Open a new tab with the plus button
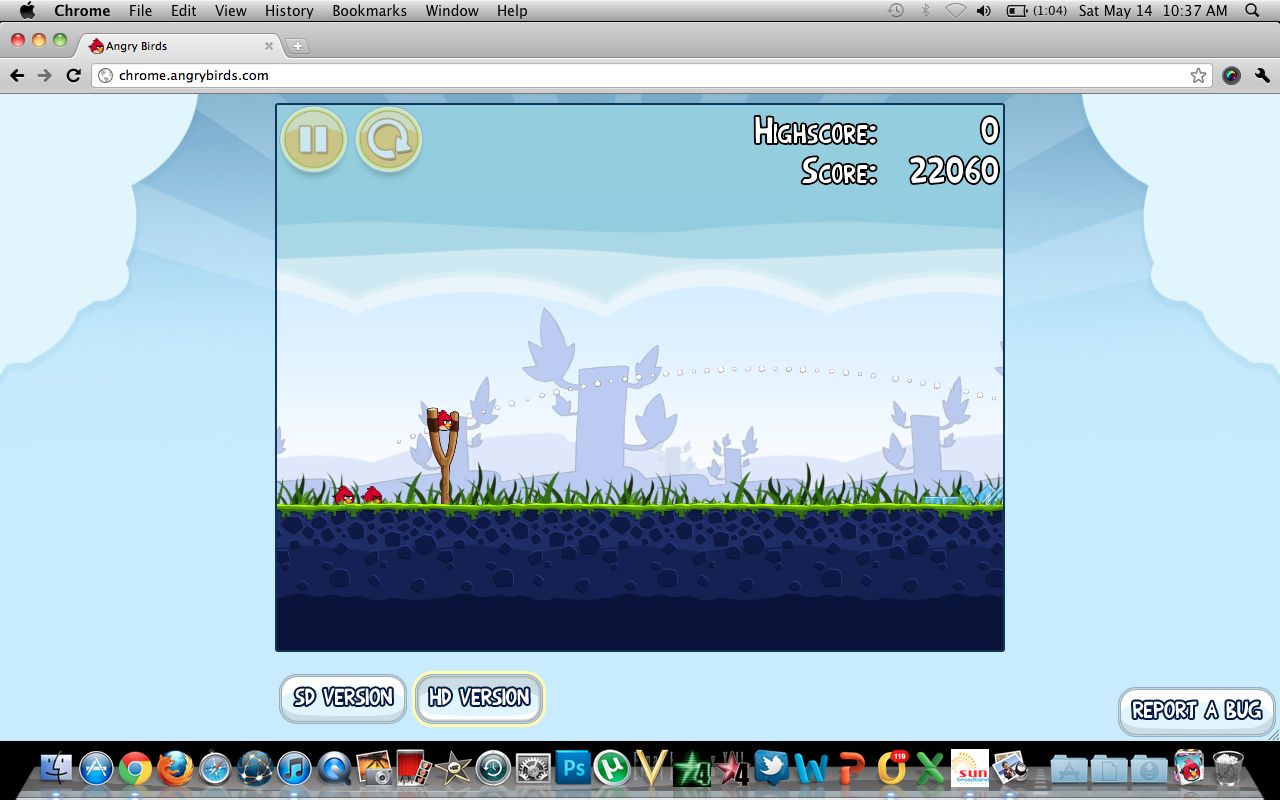Screen dimensions: 1280x800 (x=297, y=46)
